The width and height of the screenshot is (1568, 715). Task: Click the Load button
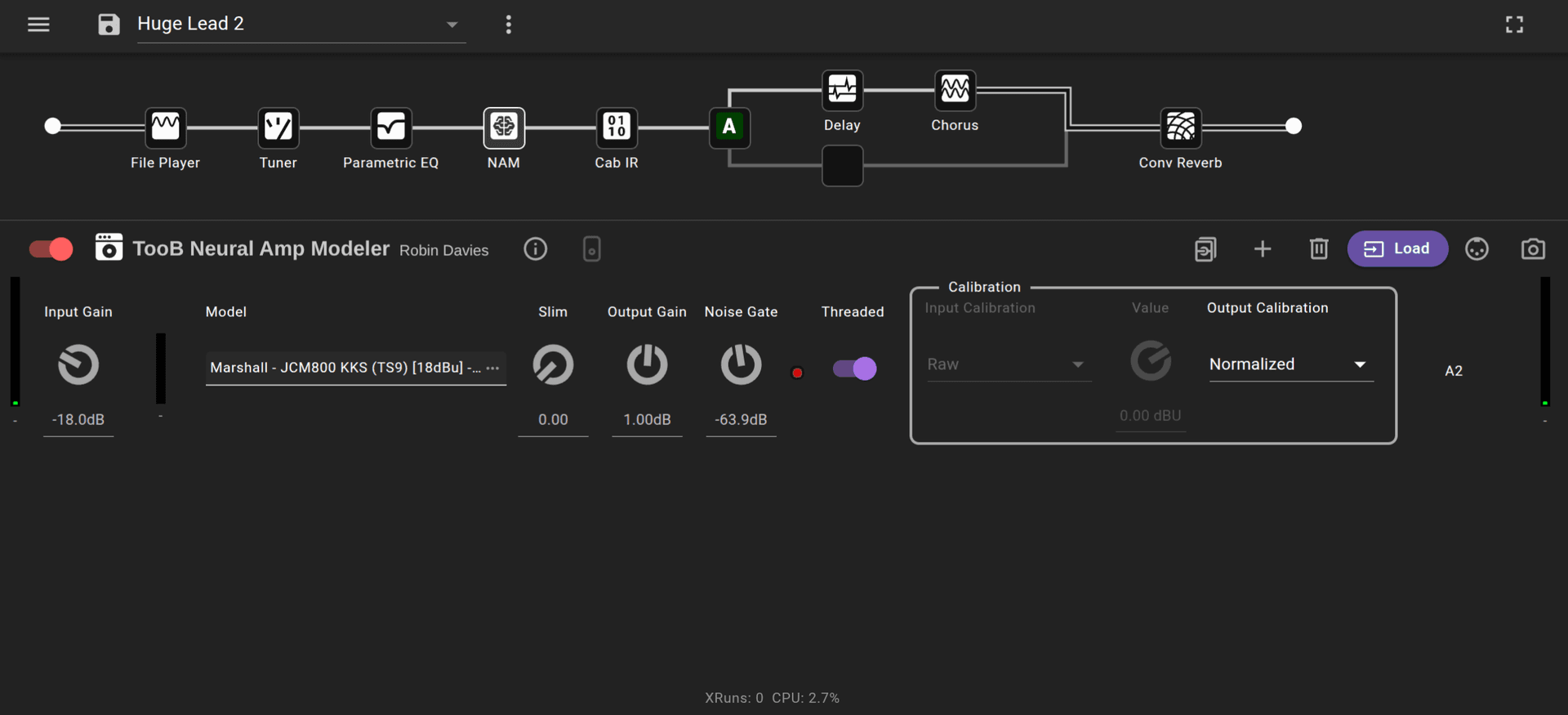(1397, 249)
